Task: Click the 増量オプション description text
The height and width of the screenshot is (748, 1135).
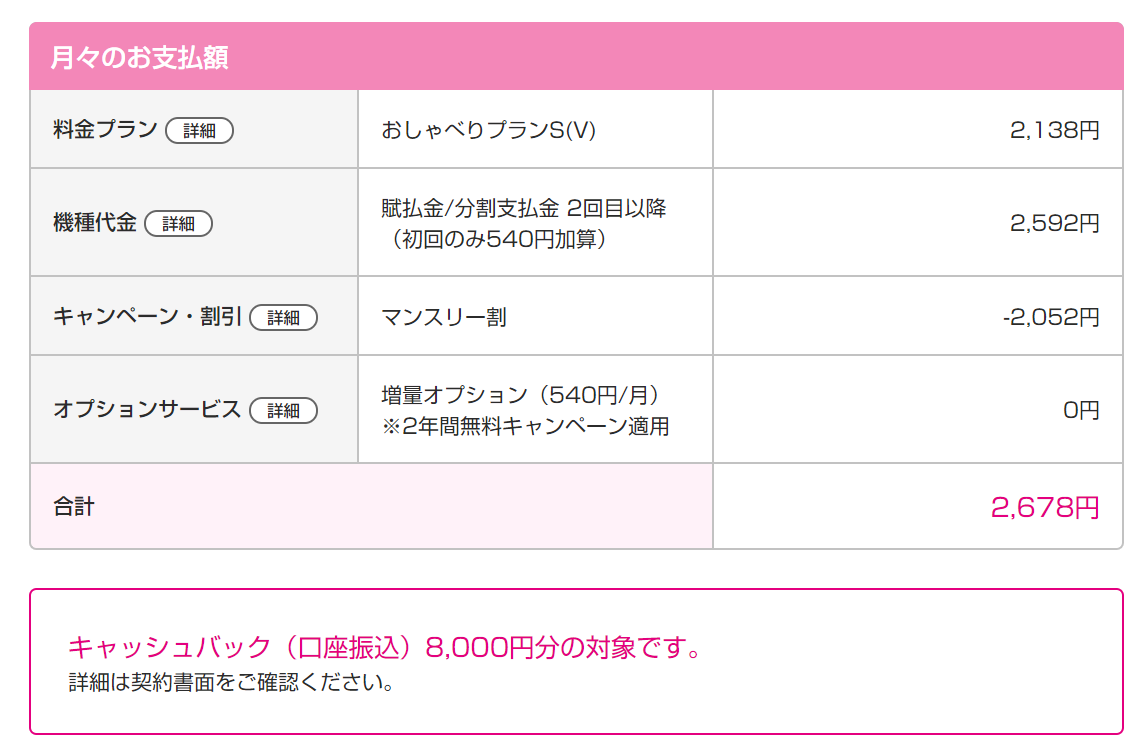Action: (x=525, y=411)
